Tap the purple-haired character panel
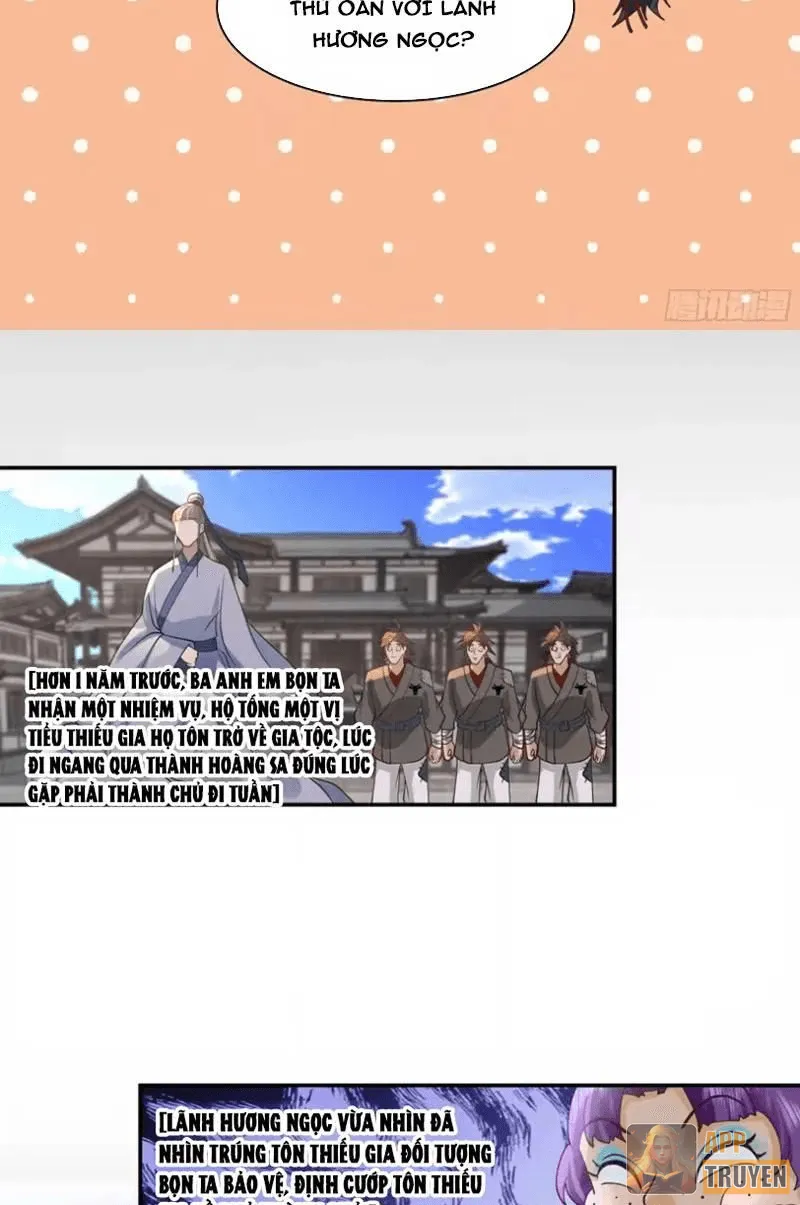The image size is (800, 1205). click(469, 1144)
